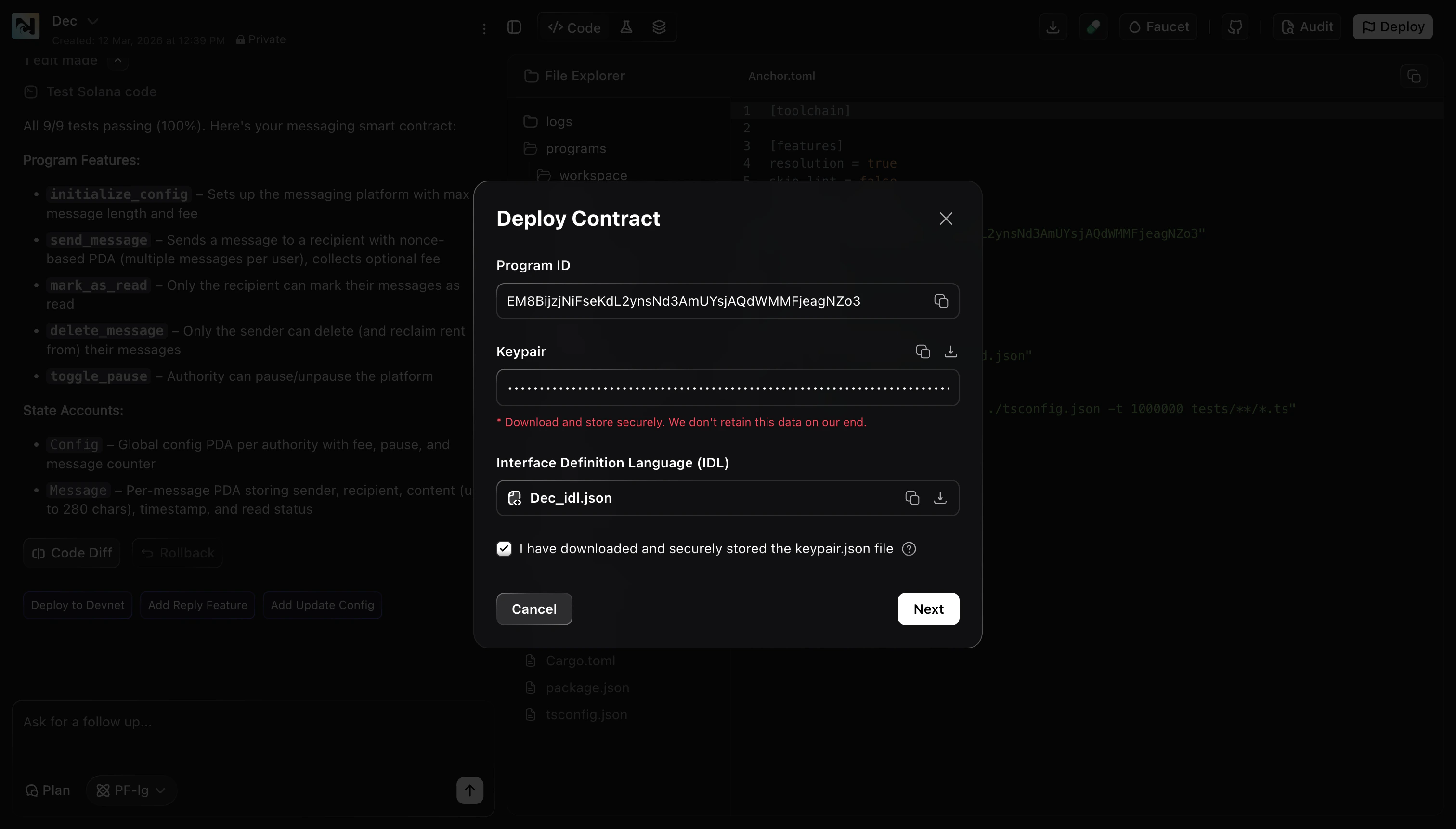Download the Dec_idl.json file
The height and width of the screenshot is (829, 1456).
click(939, 498)
